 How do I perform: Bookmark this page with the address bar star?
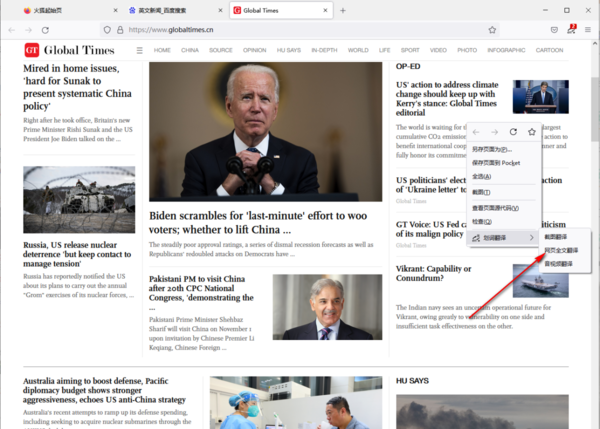click(x=492, y=30)
